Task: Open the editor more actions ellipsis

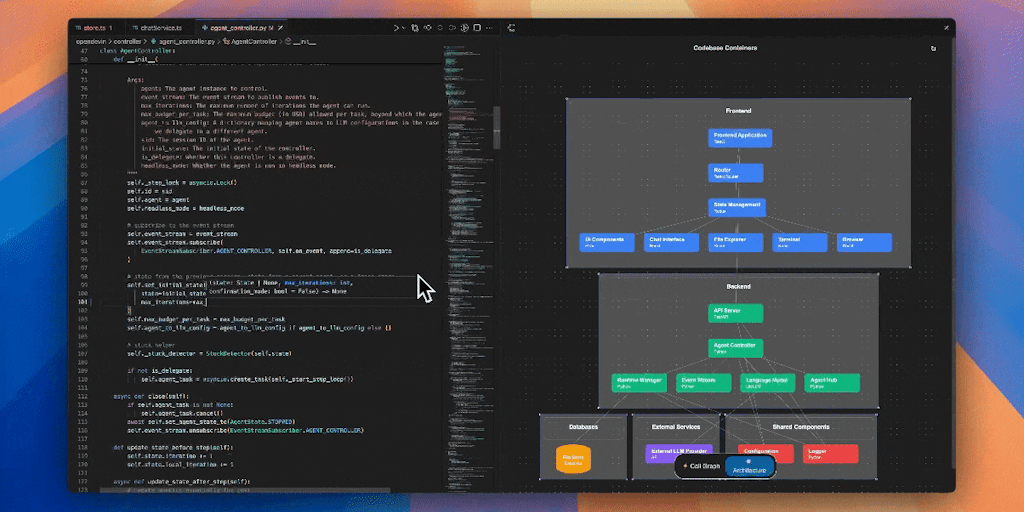Action: (487, 28)
